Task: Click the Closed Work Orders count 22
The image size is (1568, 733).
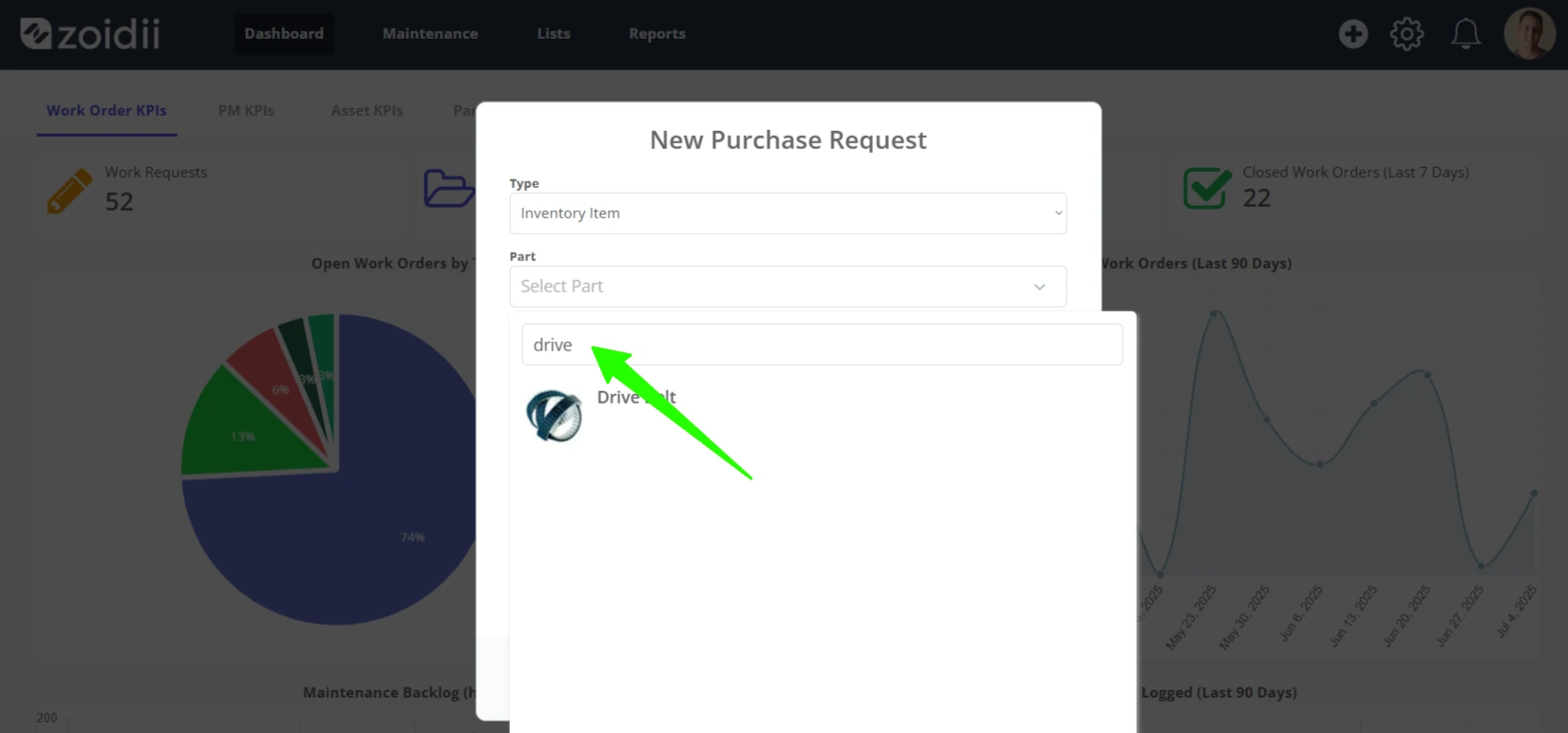Action: [x=1256, y=197]
